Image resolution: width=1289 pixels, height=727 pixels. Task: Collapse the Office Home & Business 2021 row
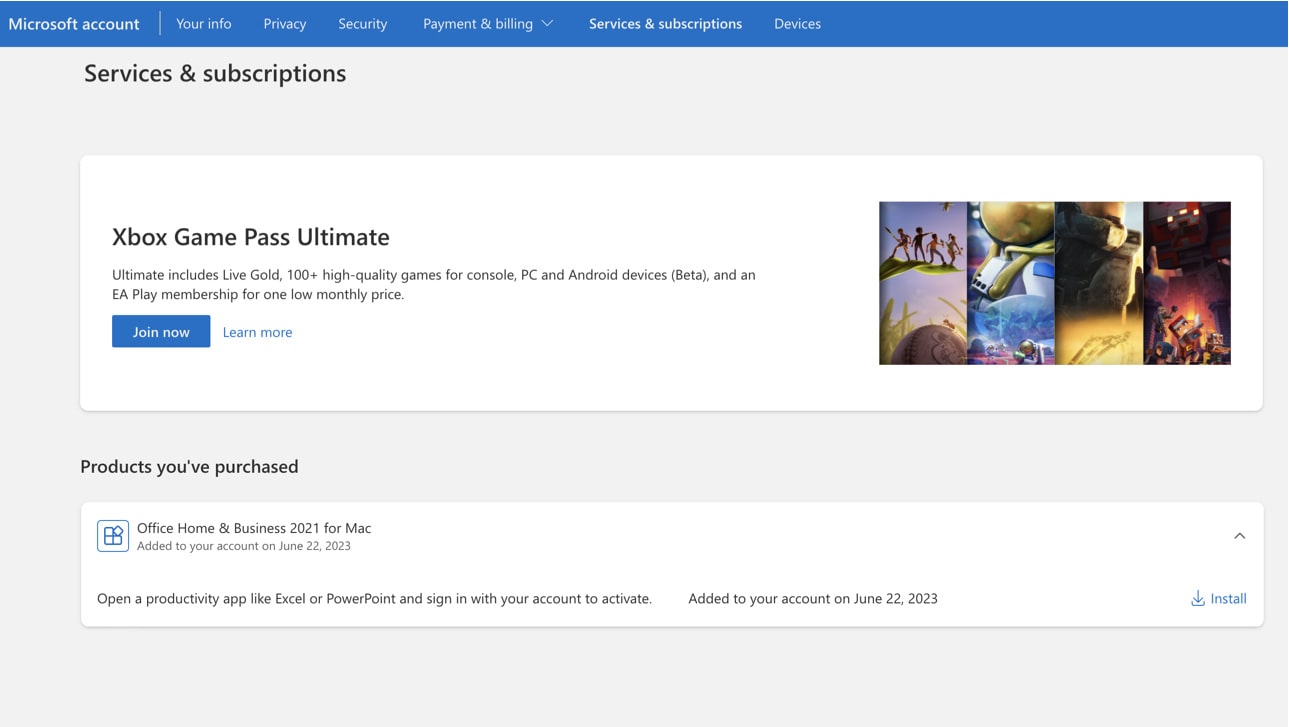tap(1239, 536)
